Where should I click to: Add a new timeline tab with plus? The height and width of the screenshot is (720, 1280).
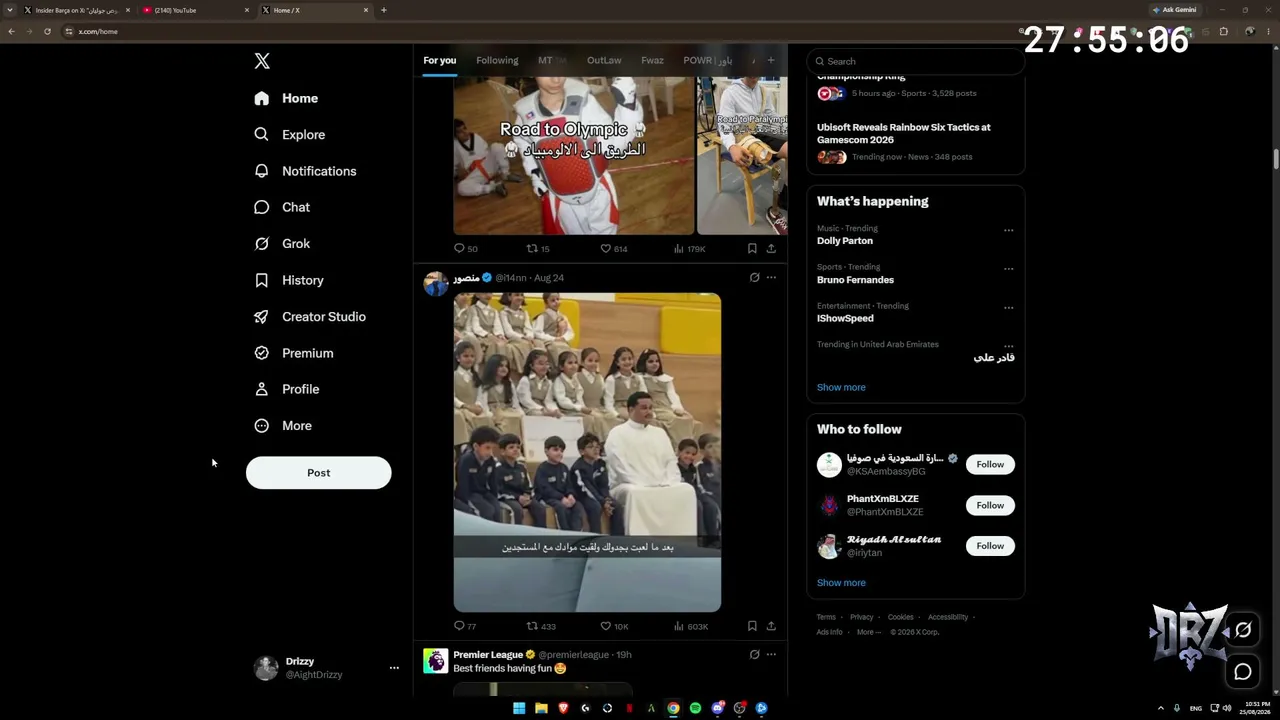(x=770, y=60)
